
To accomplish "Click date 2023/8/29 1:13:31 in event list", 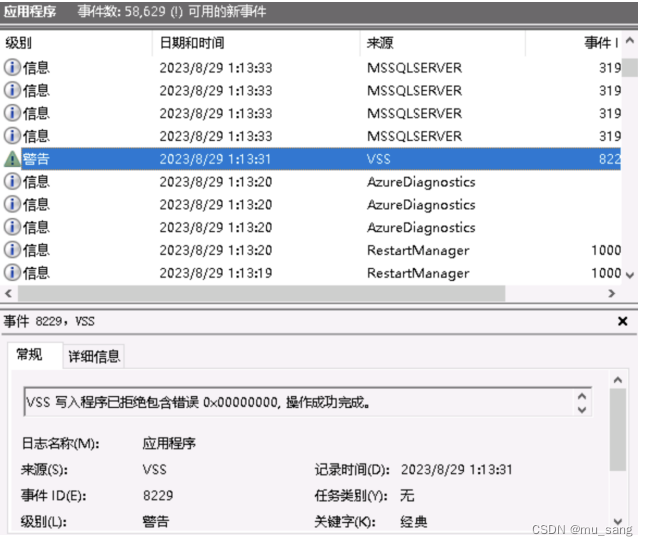I will click(x=215, y=159).
